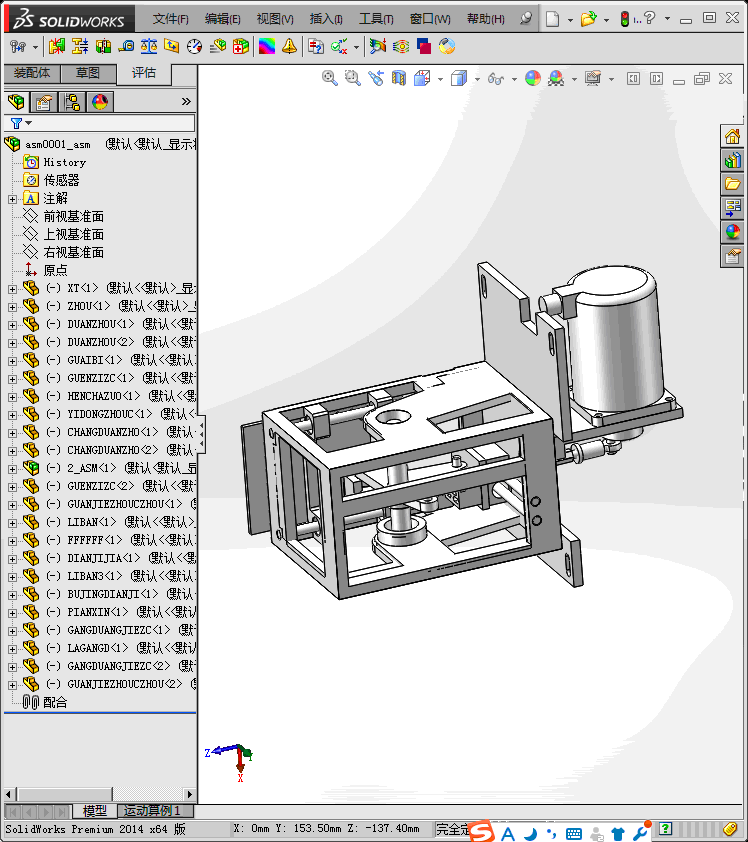This screenshot has height=842, width=748.
Task: Open the Clearance Verification tool
Action: click(x=80, y=47)
